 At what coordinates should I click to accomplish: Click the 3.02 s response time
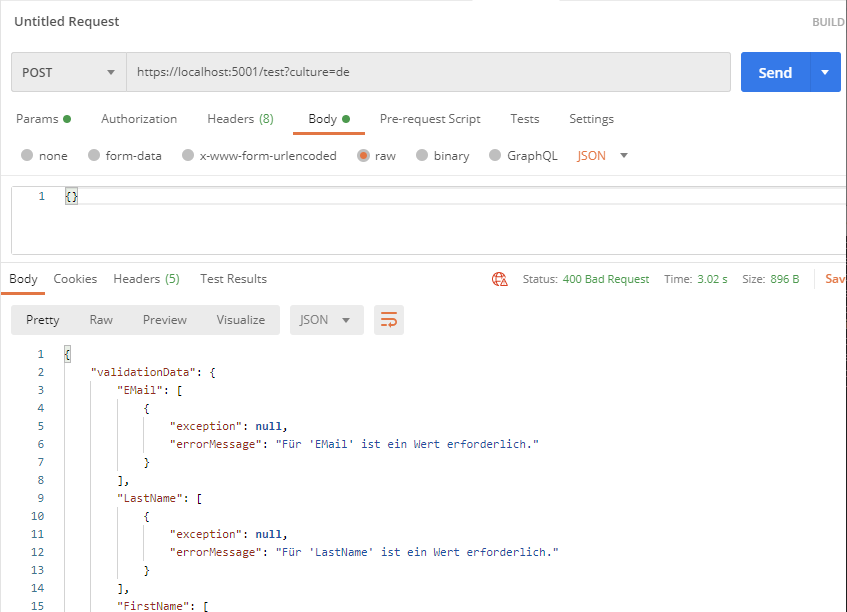[x=712, y=279]
